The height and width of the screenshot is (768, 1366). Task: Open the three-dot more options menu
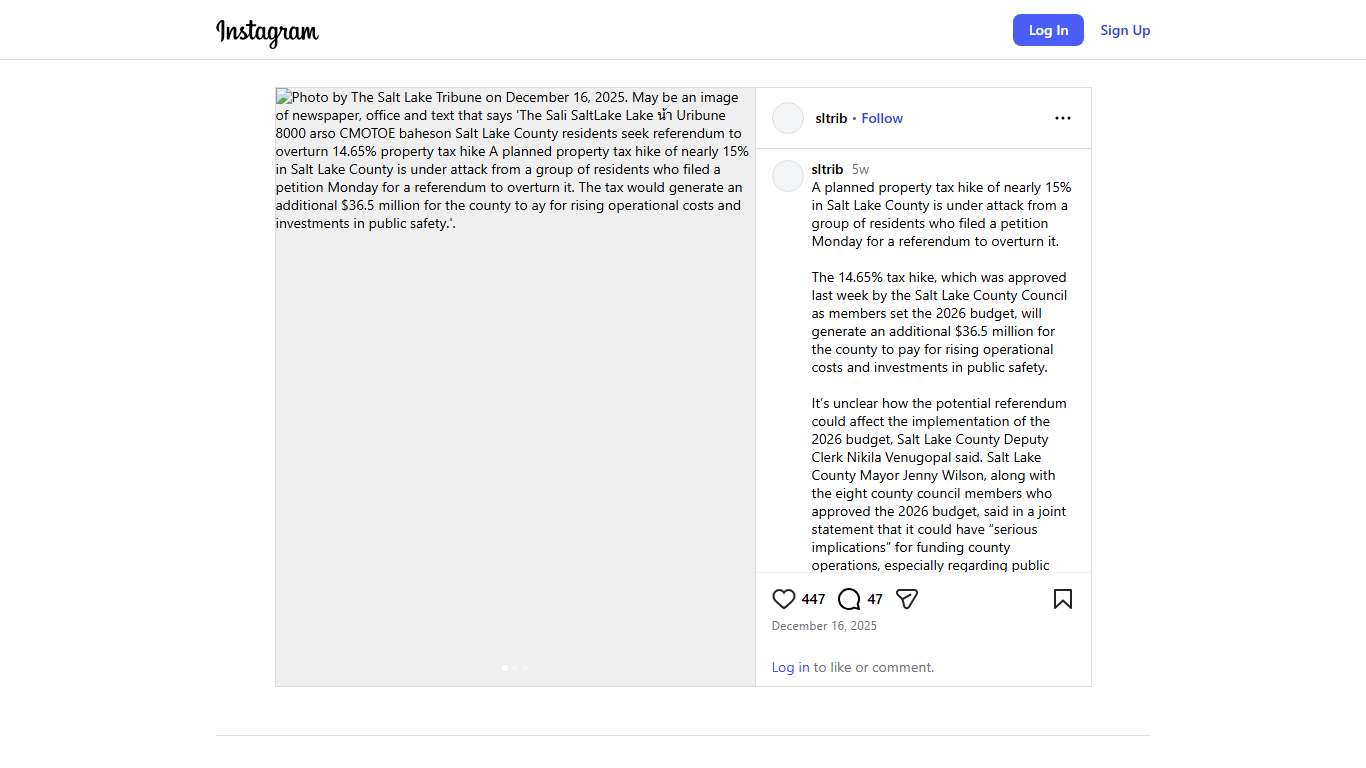click(x=1062, y=118)
